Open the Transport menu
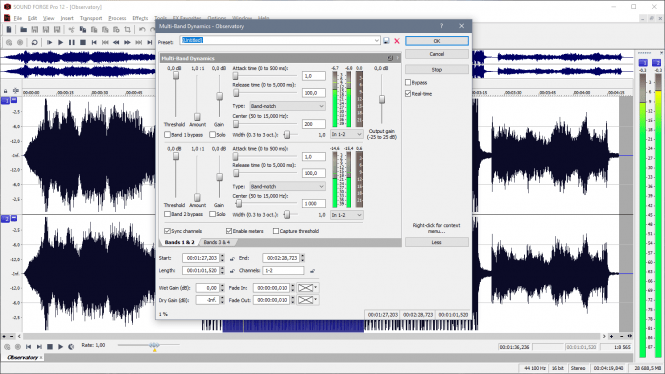 pyautogui.click(x=91, y=18)
